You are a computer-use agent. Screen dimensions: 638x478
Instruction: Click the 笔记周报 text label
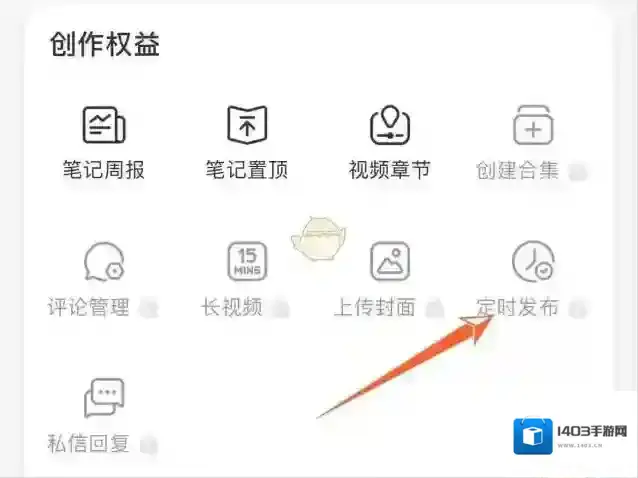[104, 170]
